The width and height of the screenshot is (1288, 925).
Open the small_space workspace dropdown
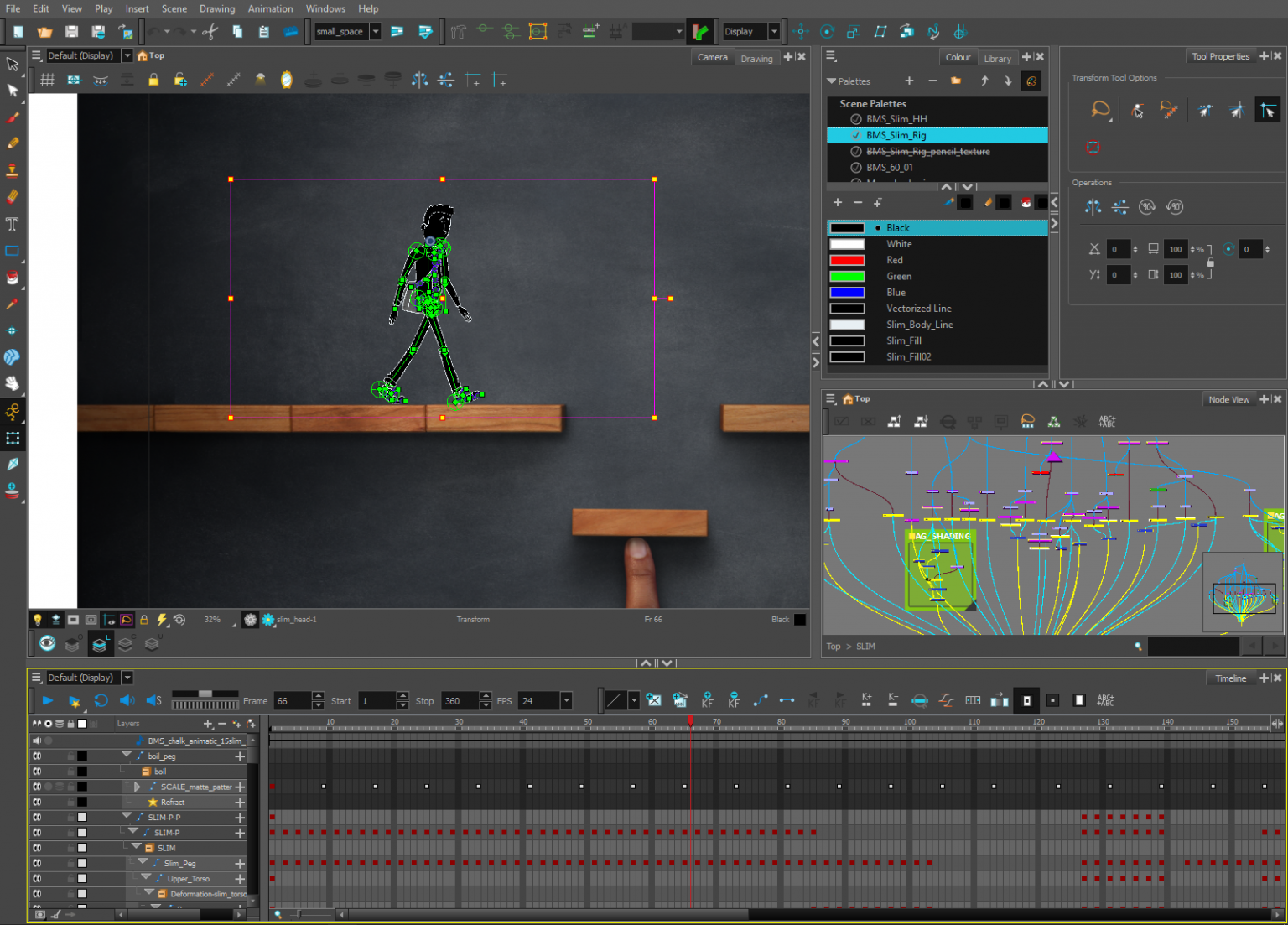point(376,32)
